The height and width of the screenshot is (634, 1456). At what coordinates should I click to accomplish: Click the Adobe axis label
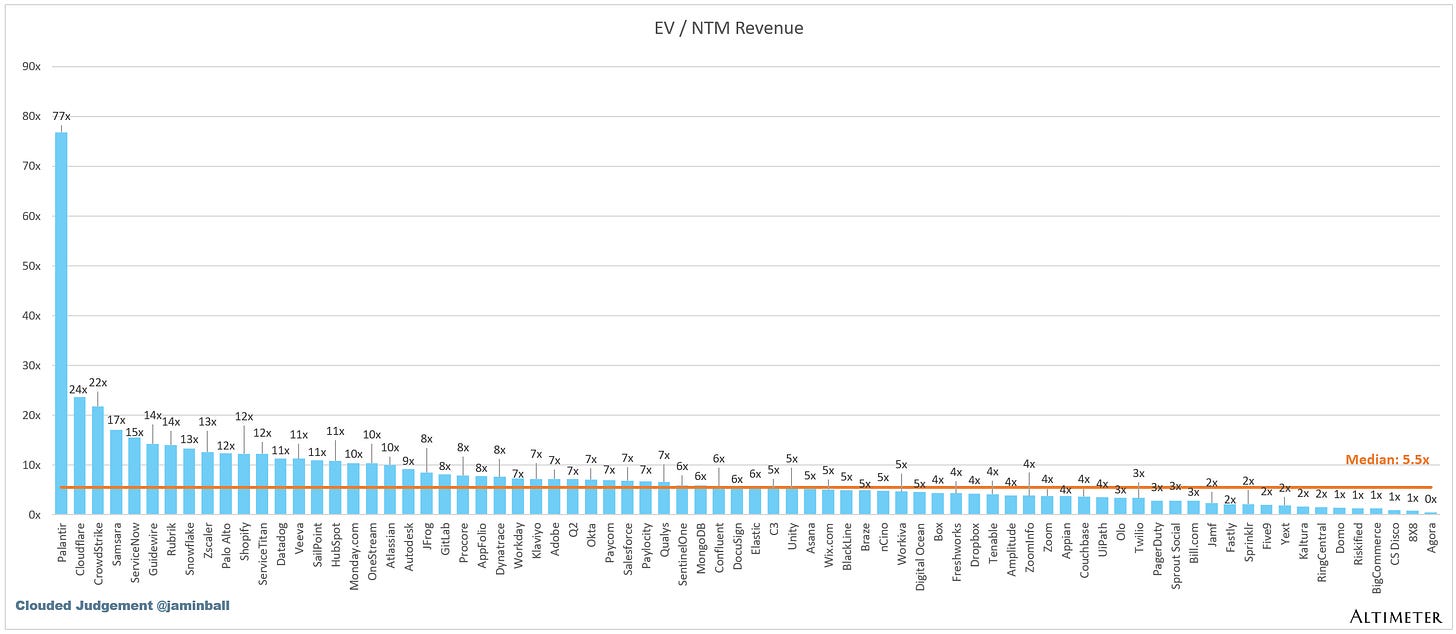554,539
